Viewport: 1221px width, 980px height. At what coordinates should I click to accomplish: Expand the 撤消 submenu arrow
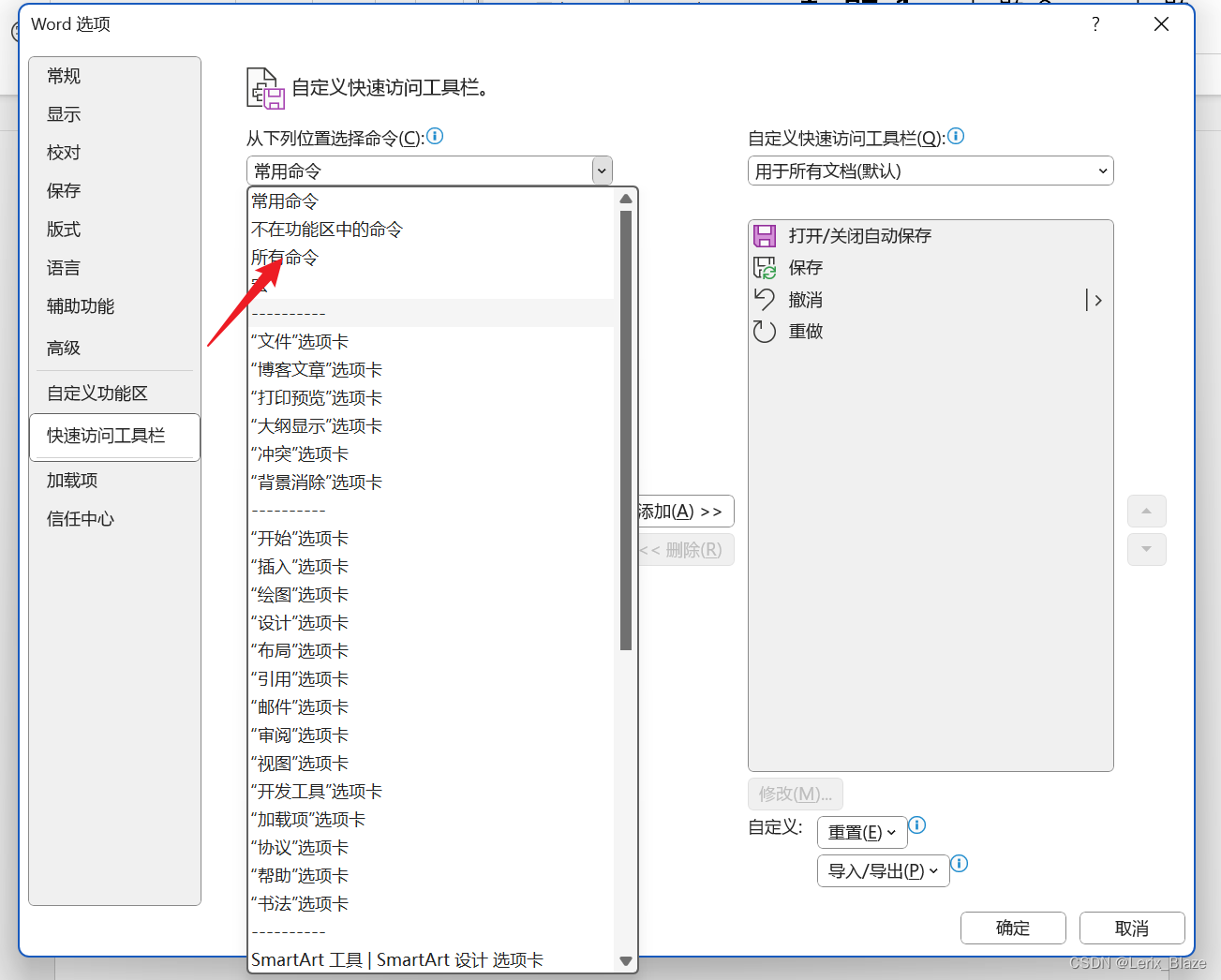click(1094, 300)
